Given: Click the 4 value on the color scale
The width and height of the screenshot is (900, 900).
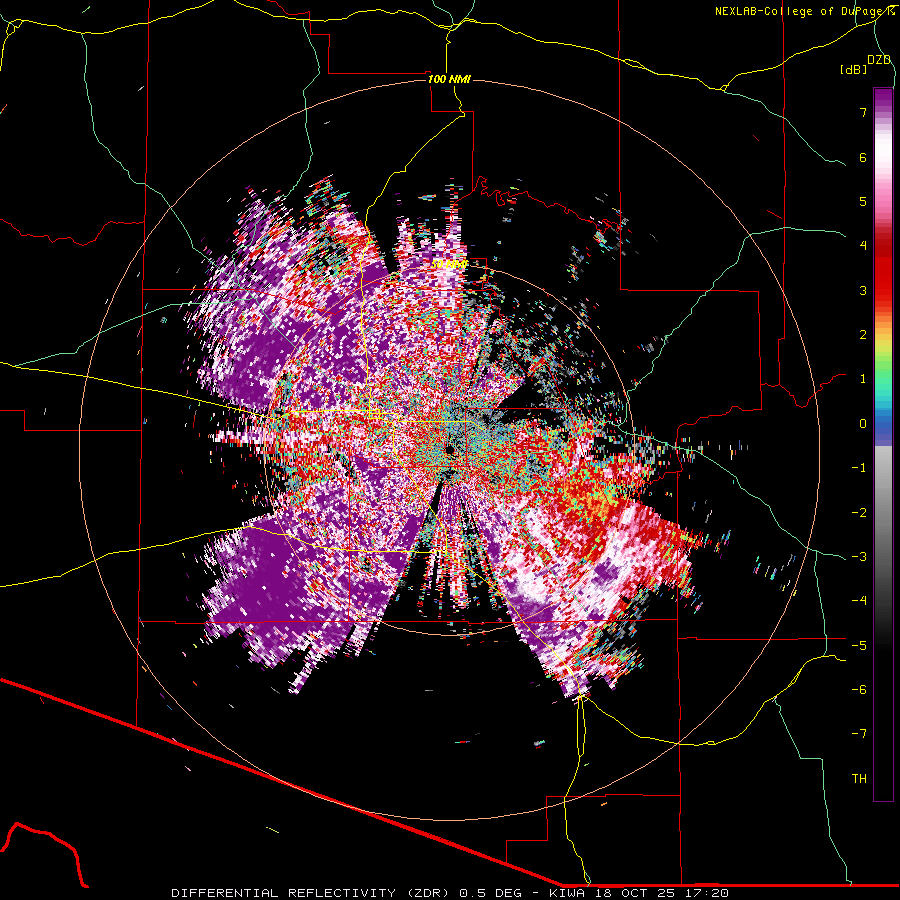Looking at the screenshot, I should click(x=863, y=246).
